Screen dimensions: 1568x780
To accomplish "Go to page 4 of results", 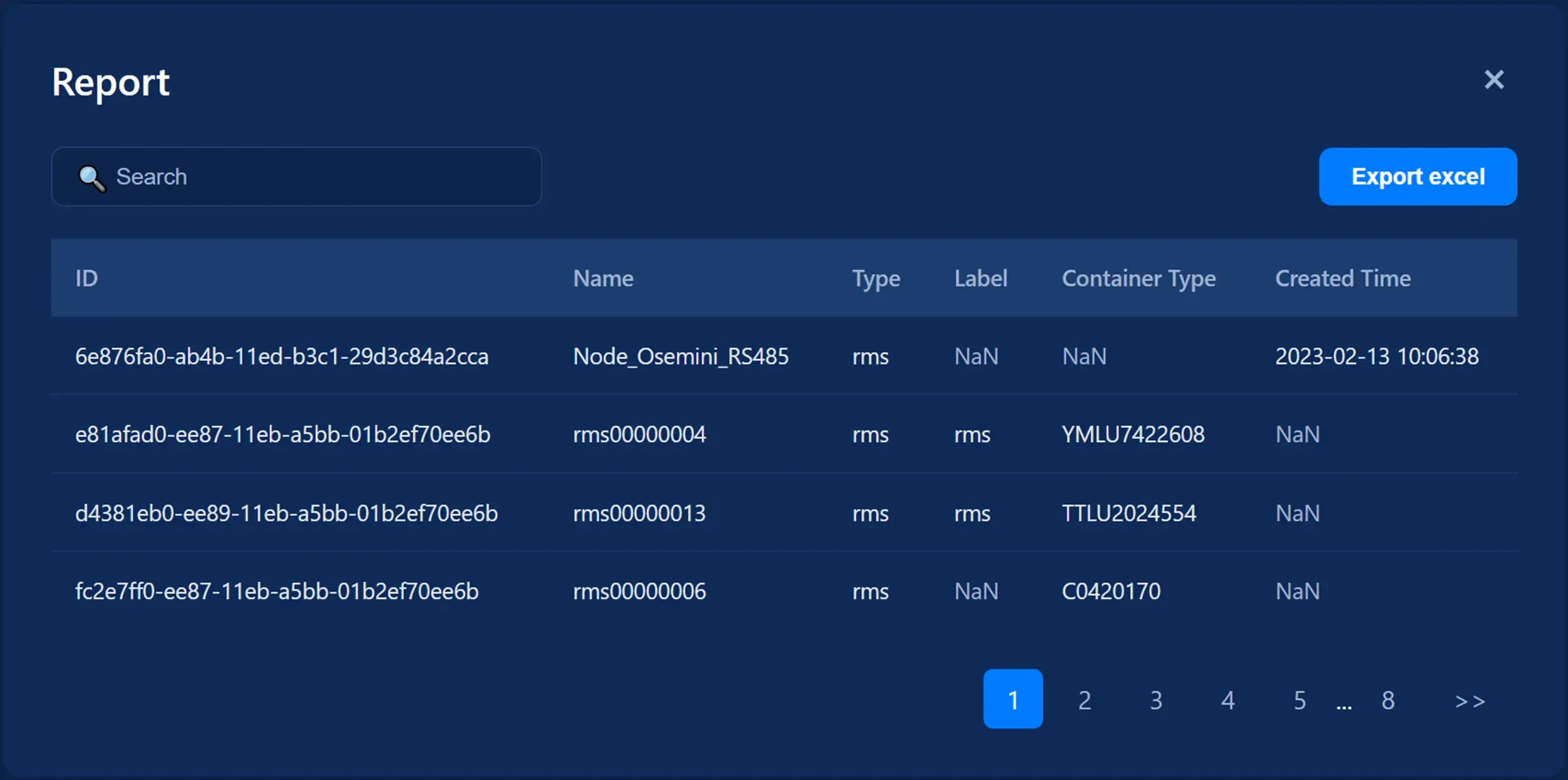I will click(1228, 699).
